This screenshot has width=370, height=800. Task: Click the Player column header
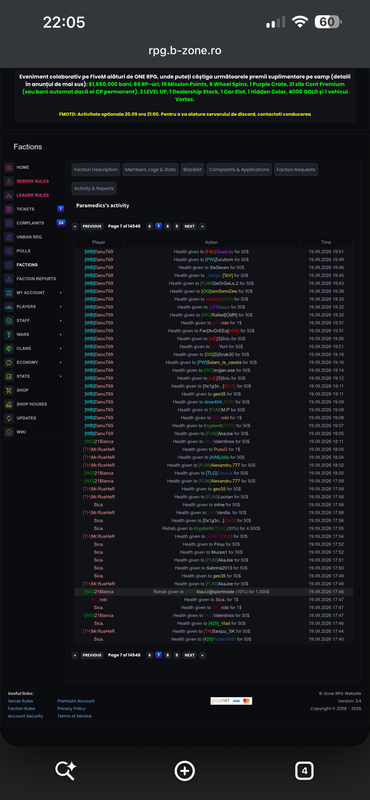pos(99,242)
